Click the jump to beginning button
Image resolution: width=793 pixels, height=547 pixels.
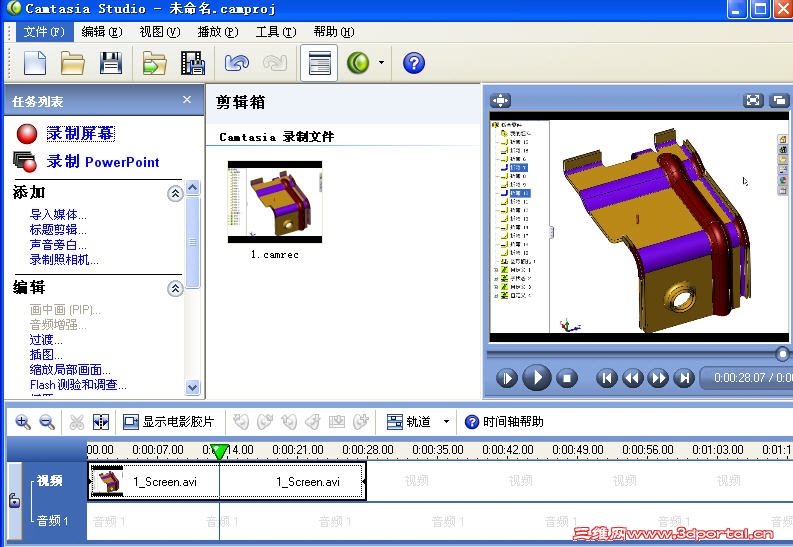[607, 378]
